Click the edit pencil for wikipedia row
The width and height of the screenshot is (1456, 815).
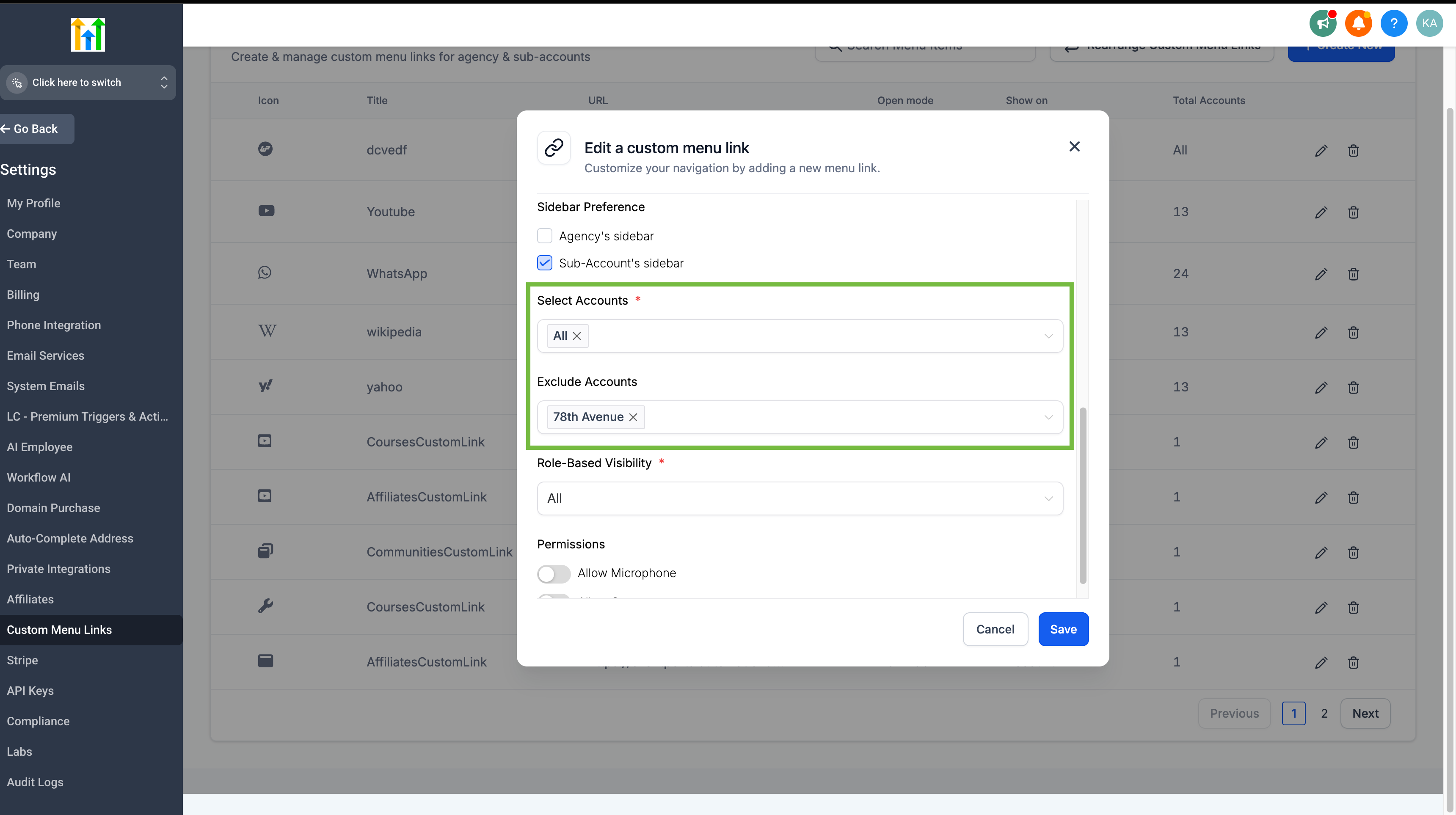pyautogui.click(x=1321, y=332)
